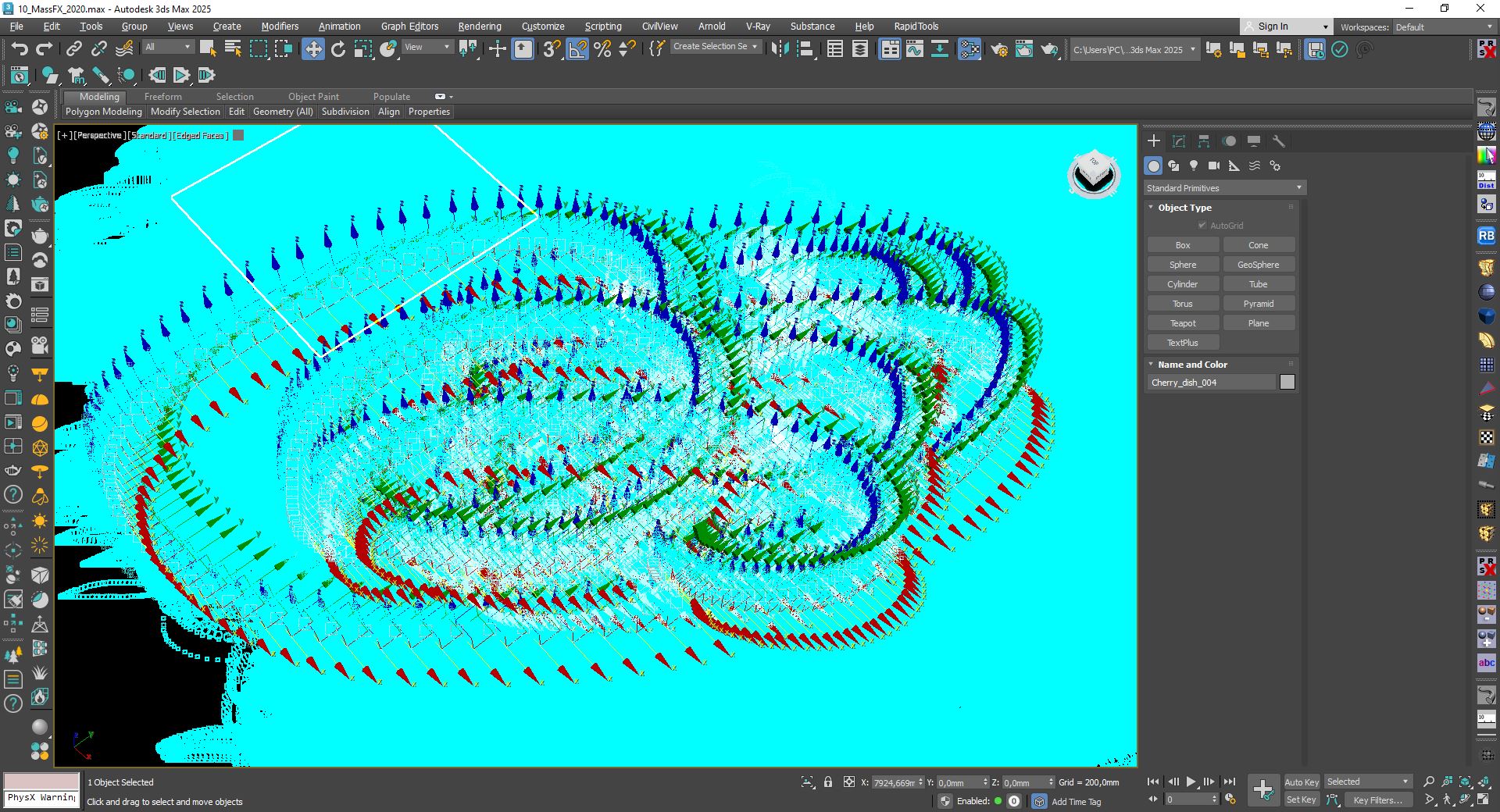Open the Rendering menu

pyautogui.click(x=480, y=27)
